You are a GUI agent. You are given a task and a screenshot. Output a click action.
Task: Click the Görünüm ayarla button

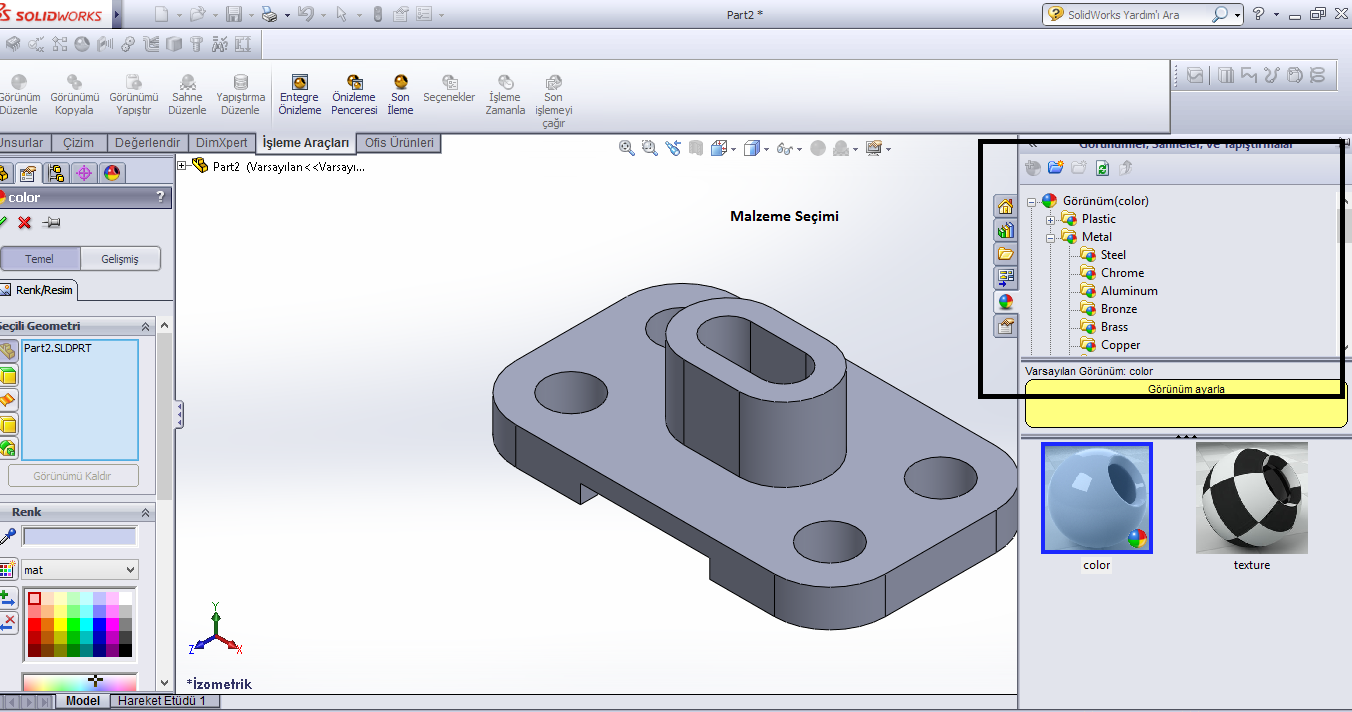click(x=1186, y=388)
